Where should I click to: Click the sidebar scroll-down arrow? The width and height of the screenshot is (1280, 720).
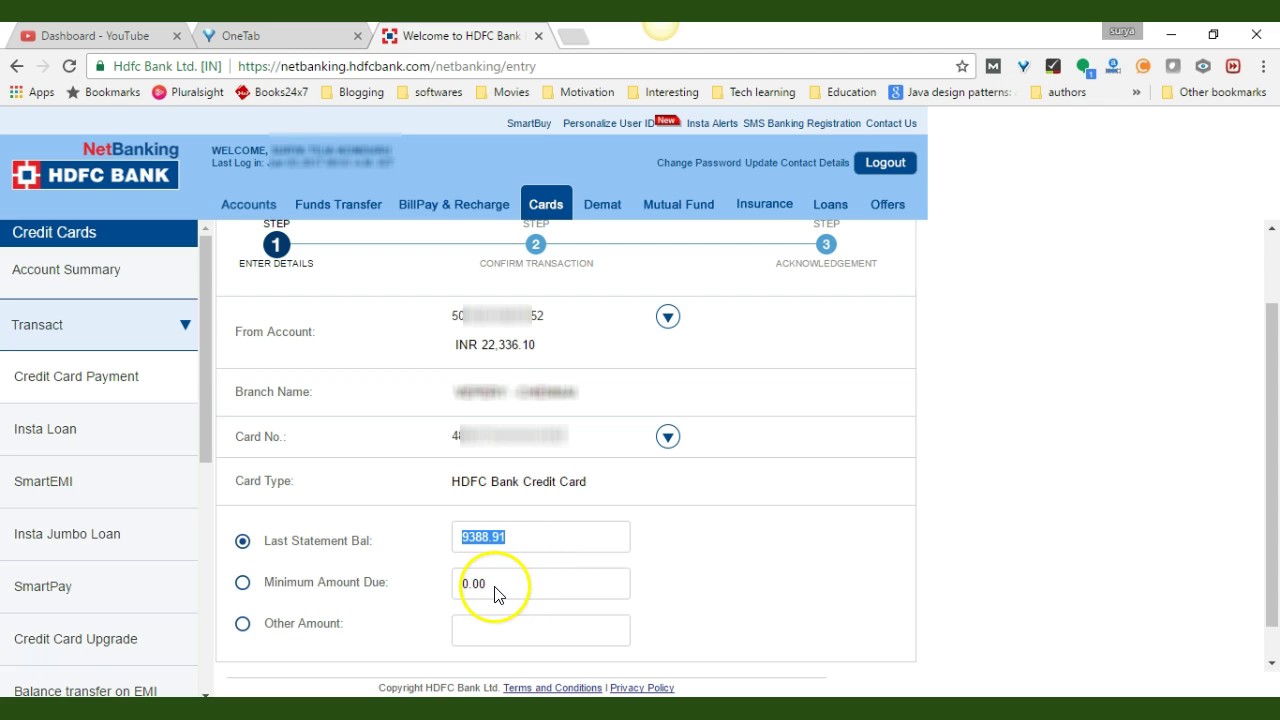tap(205, 693)
